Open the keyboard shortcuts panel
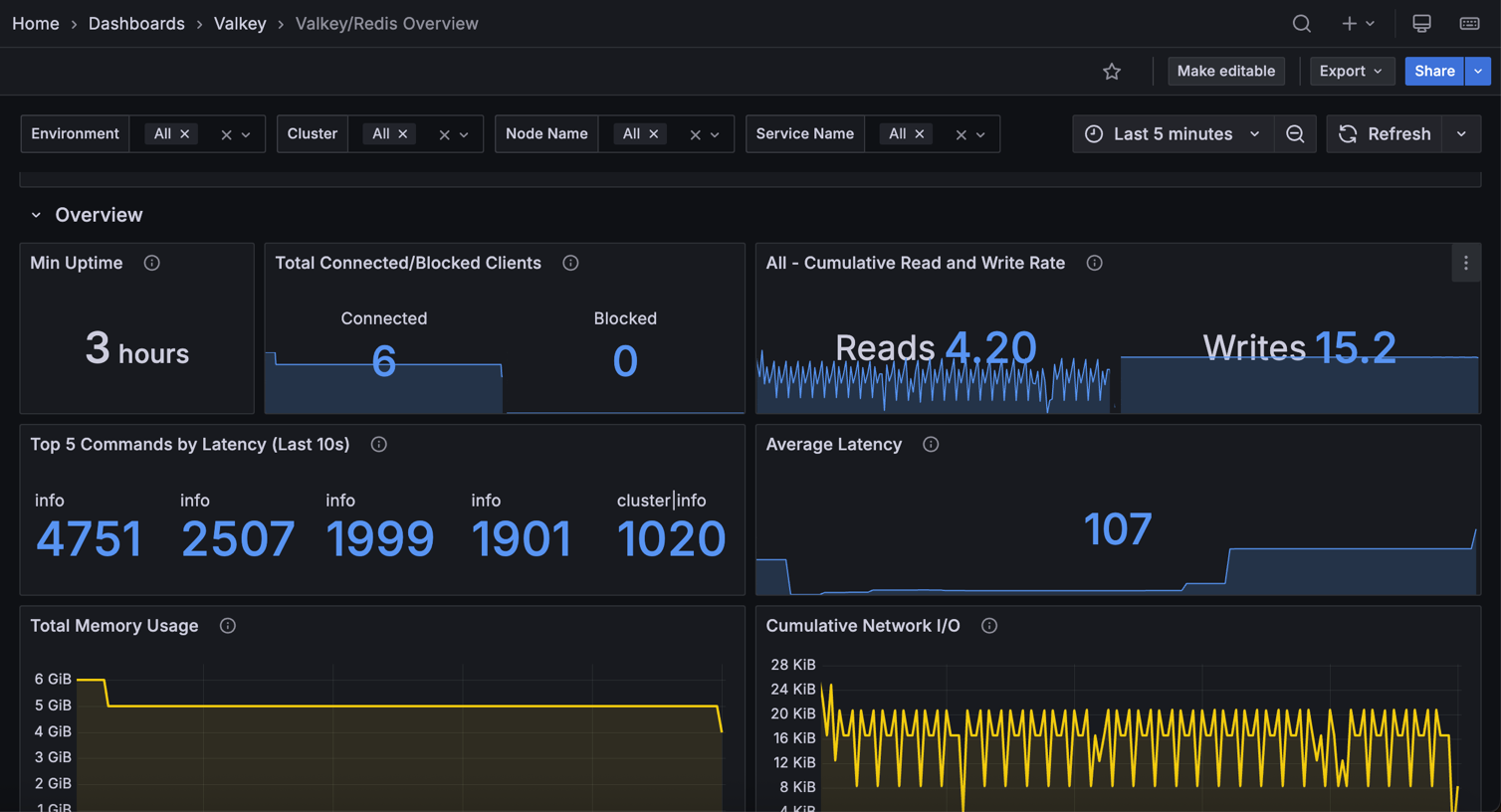This screenshot has height=812, width=1501. tap(1470, 23)
